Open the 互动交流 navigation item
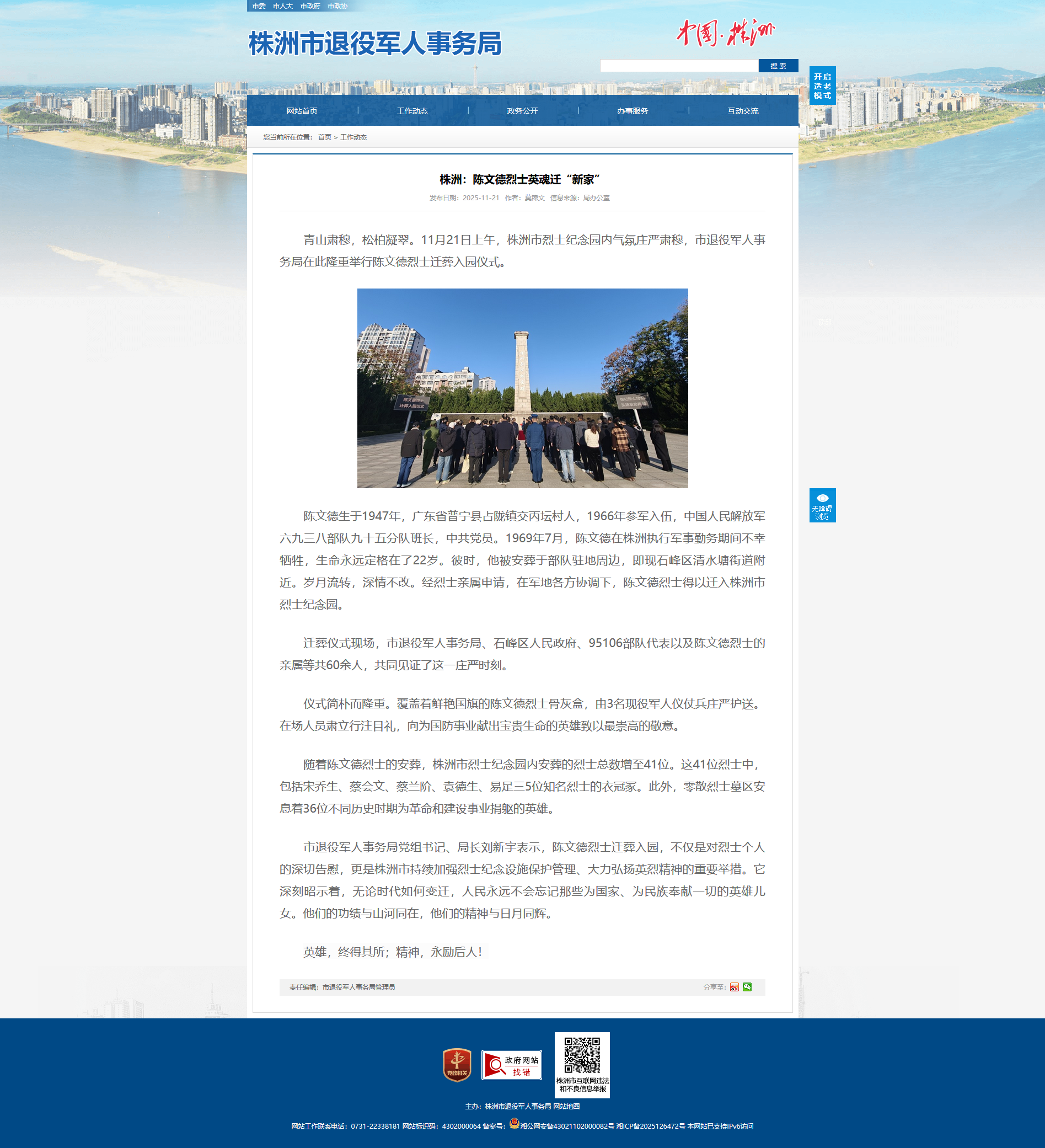Viewport: 1045px width, 1148px height. [x=743, y=111]
